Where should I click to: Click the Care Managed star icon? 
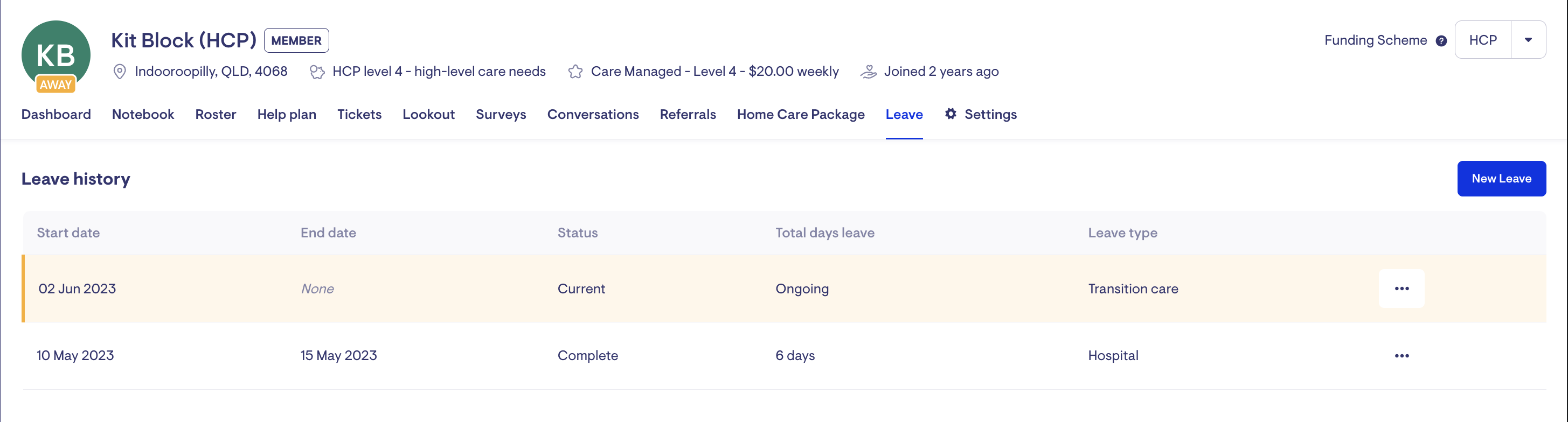click(x=575, y=72)
